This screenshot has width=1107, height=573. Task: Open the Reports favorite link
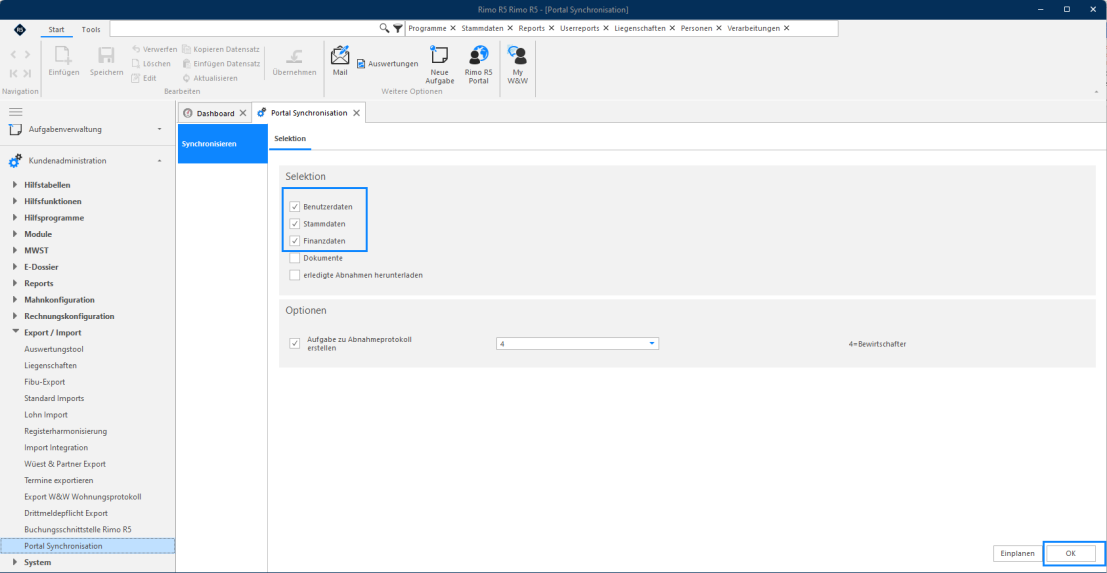click(x=532, y=28)
